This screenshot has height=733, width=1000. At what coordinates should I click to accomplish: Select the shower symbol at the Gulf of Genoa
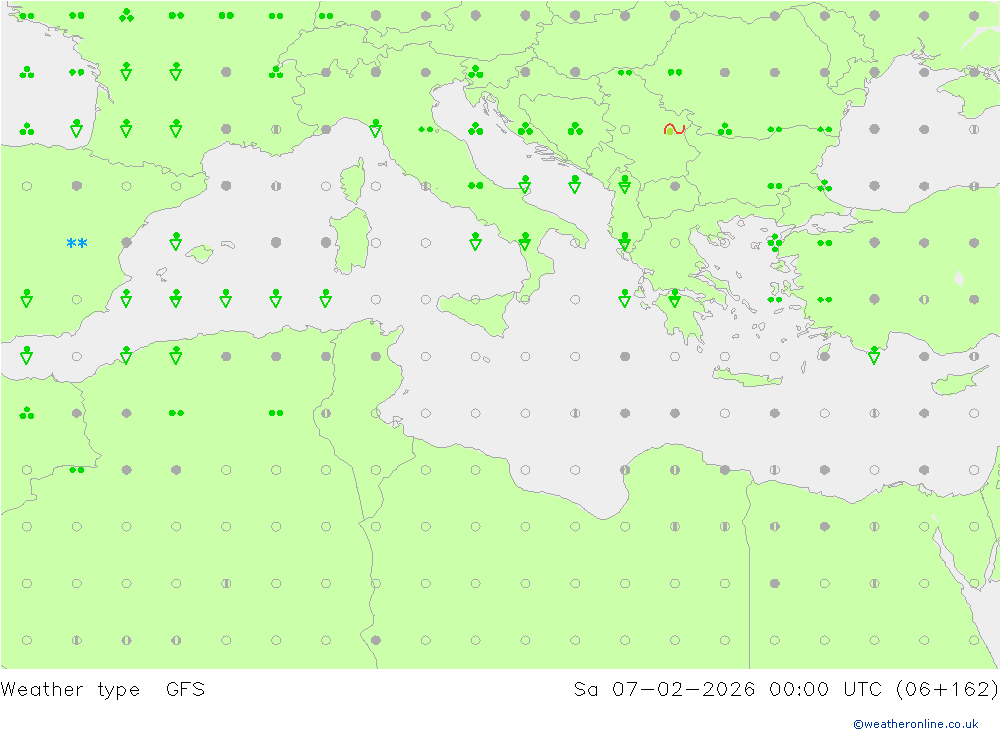tap(376, 128)
